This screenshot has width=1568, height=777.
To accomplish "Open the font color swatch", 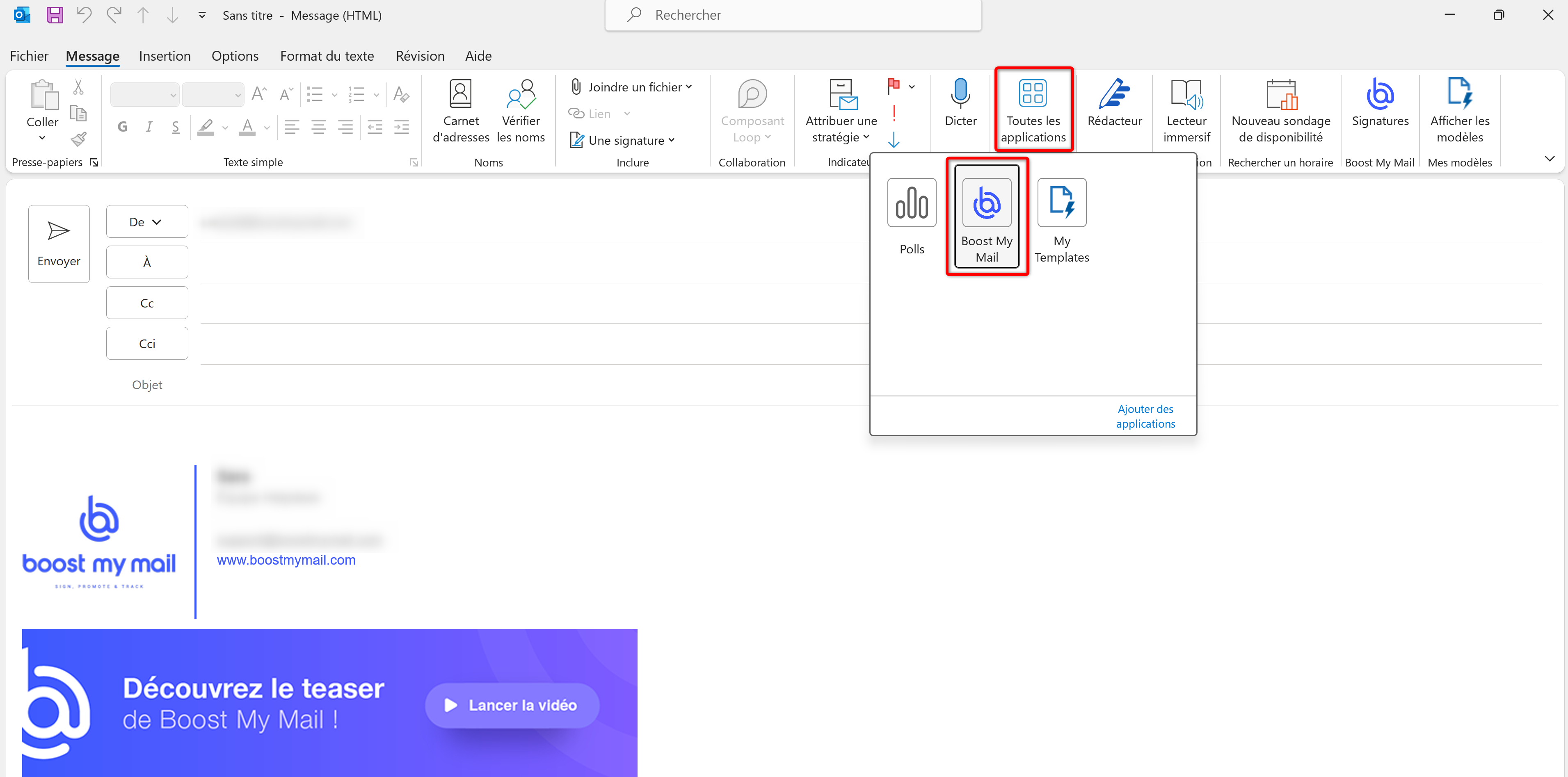I will point(248,127).
